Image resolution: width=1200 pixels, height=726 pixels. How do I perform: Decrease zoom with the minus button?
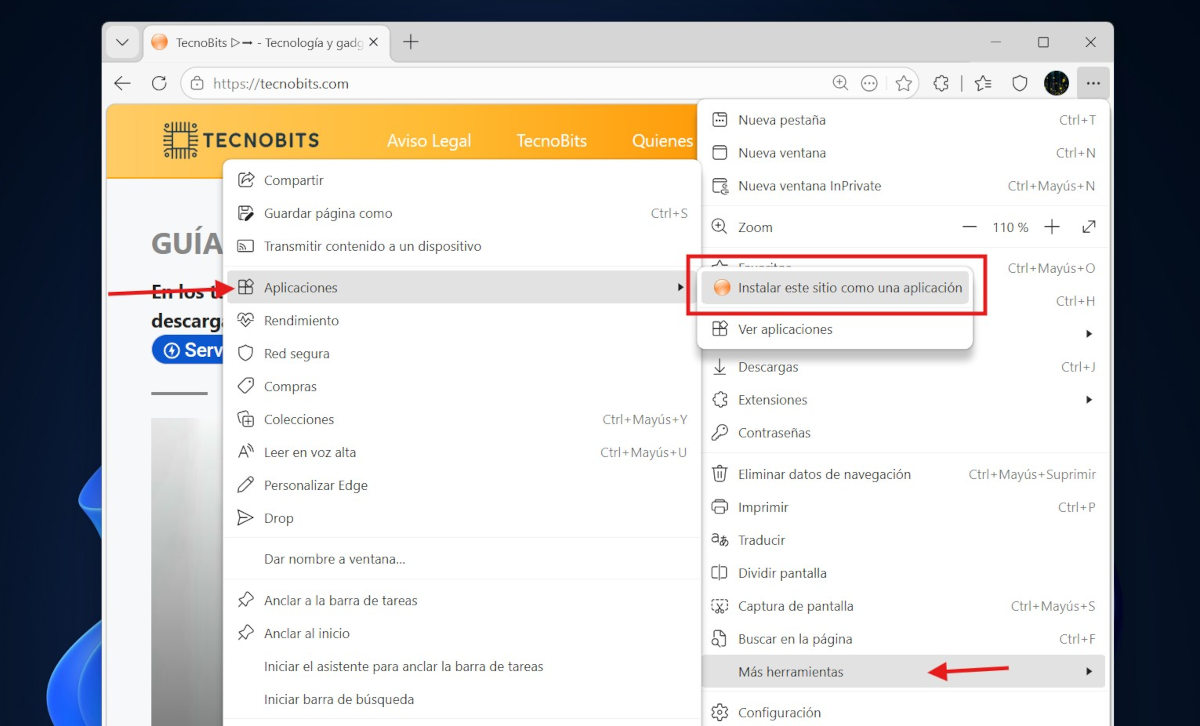point(969,227)
